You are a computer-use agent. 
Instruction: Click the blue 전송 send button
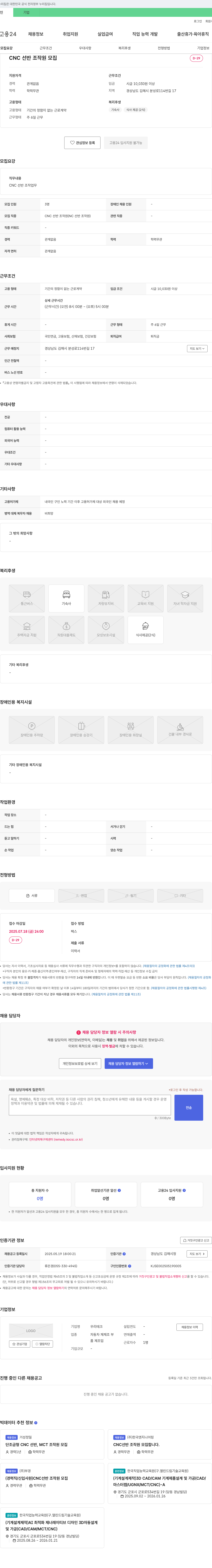tap(188, 1108)
